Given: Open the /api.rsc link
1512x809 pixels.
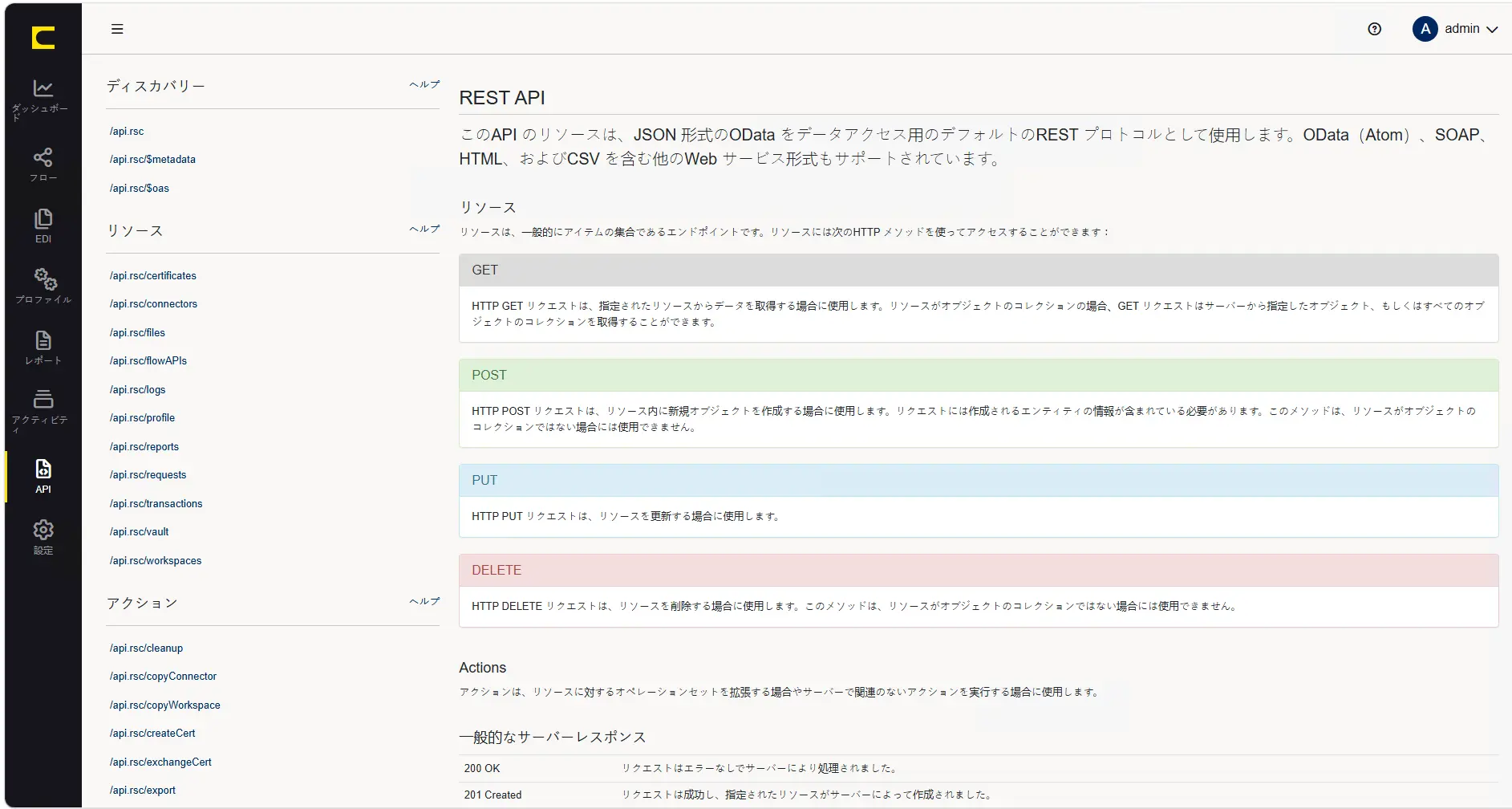Looking at the screenshot, I should [x=127, y=131].
